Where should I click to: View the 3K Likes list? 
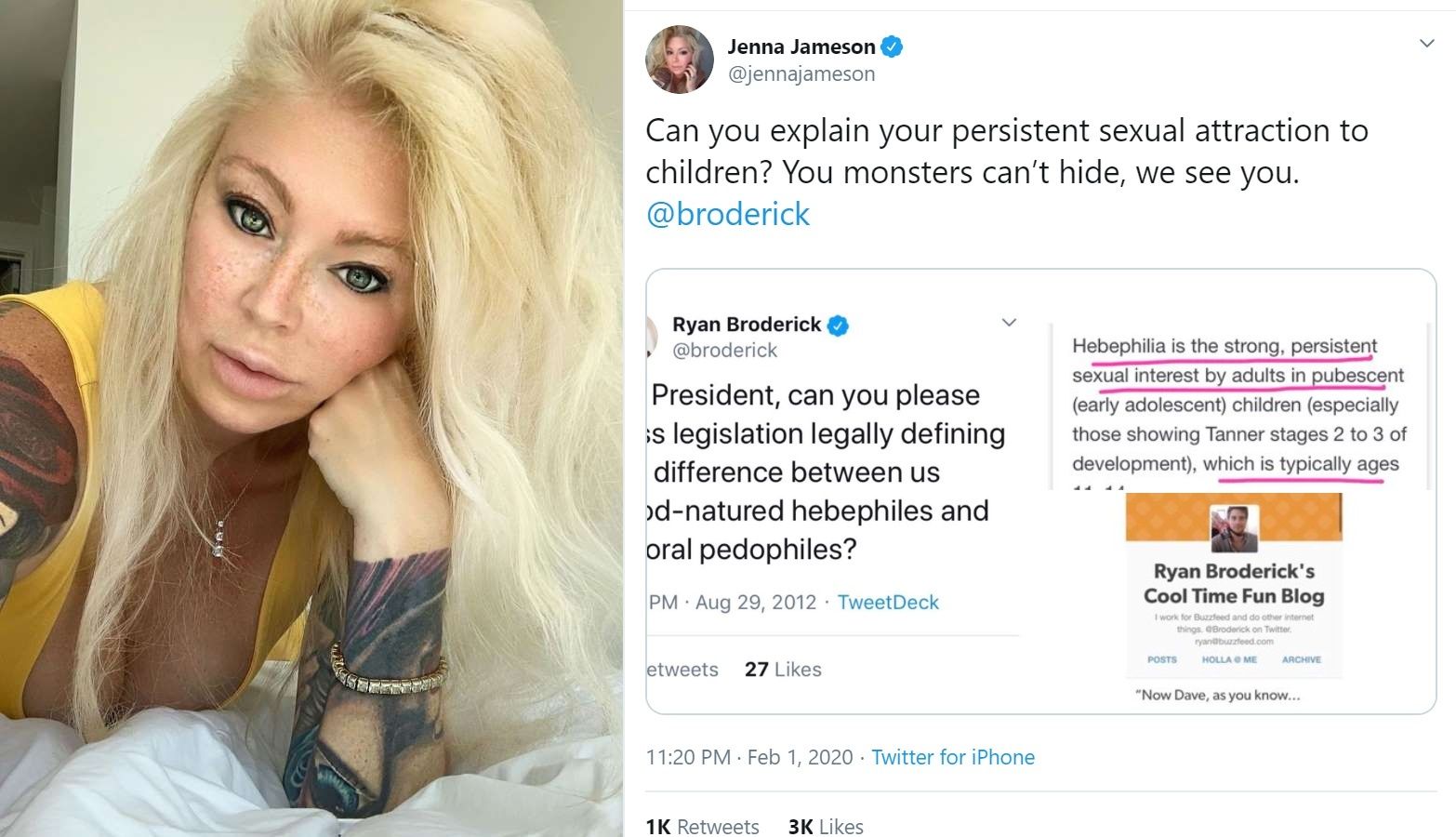[826, 826]
